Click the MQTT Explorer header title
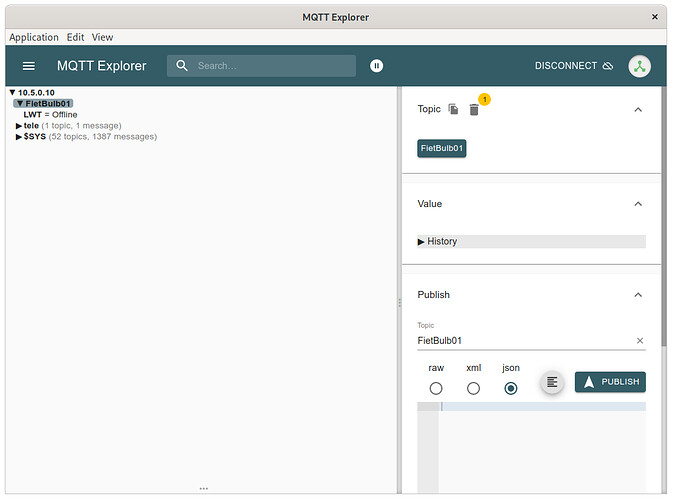 coord(102,66)
